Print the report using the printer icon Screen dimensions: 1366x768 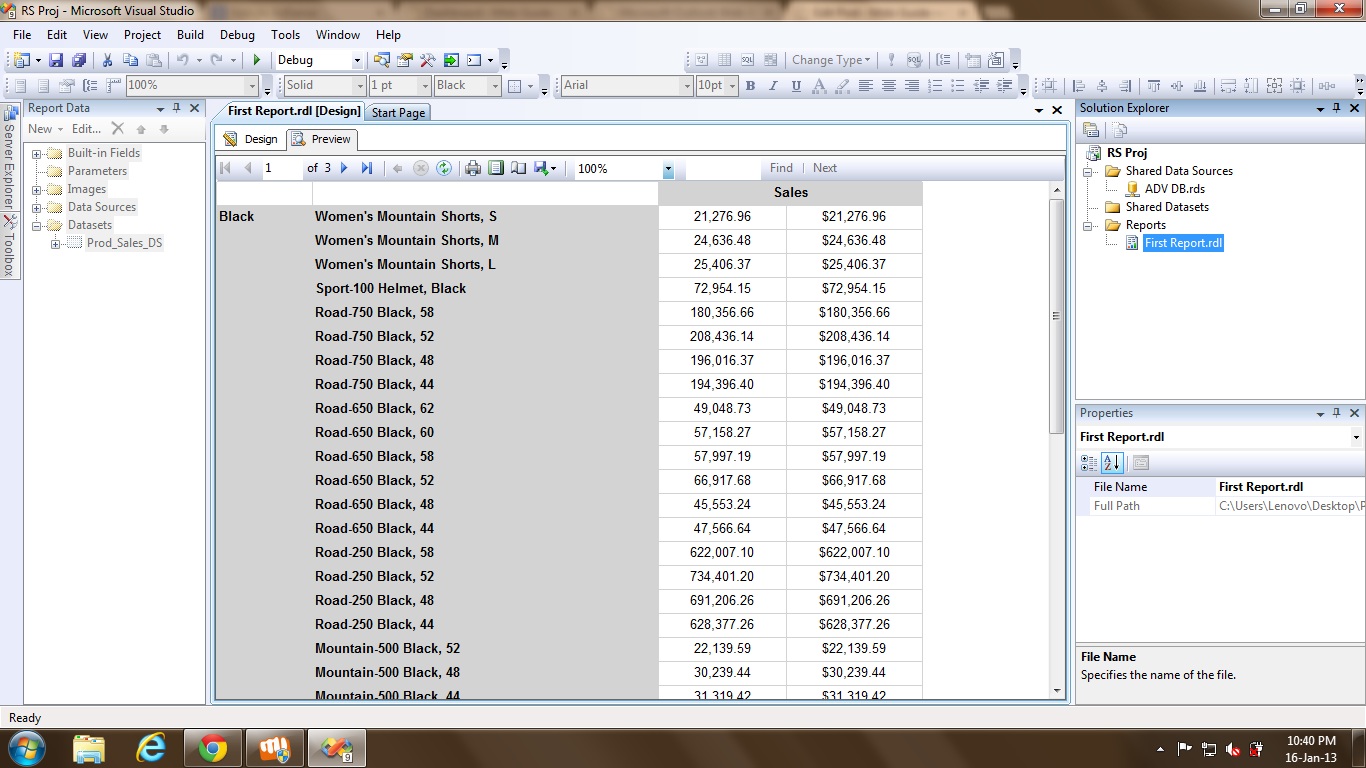click(473, 169)
